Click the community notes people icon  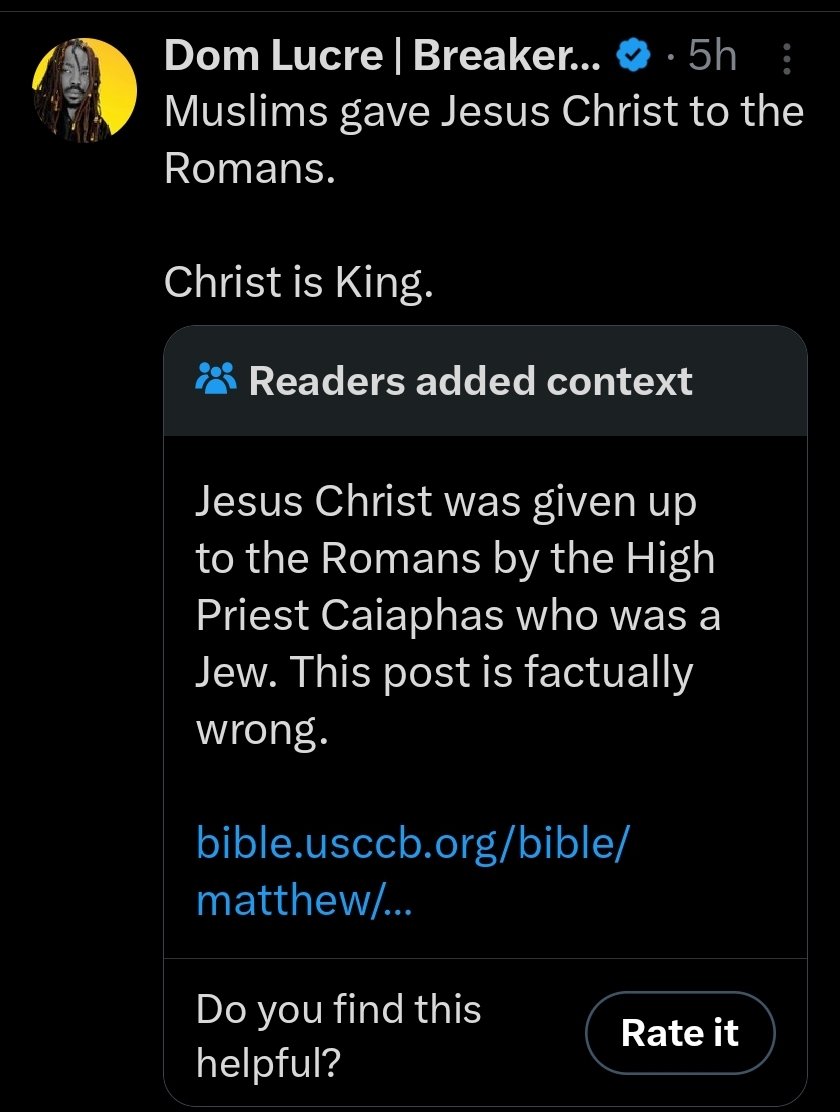pos(216,380)
